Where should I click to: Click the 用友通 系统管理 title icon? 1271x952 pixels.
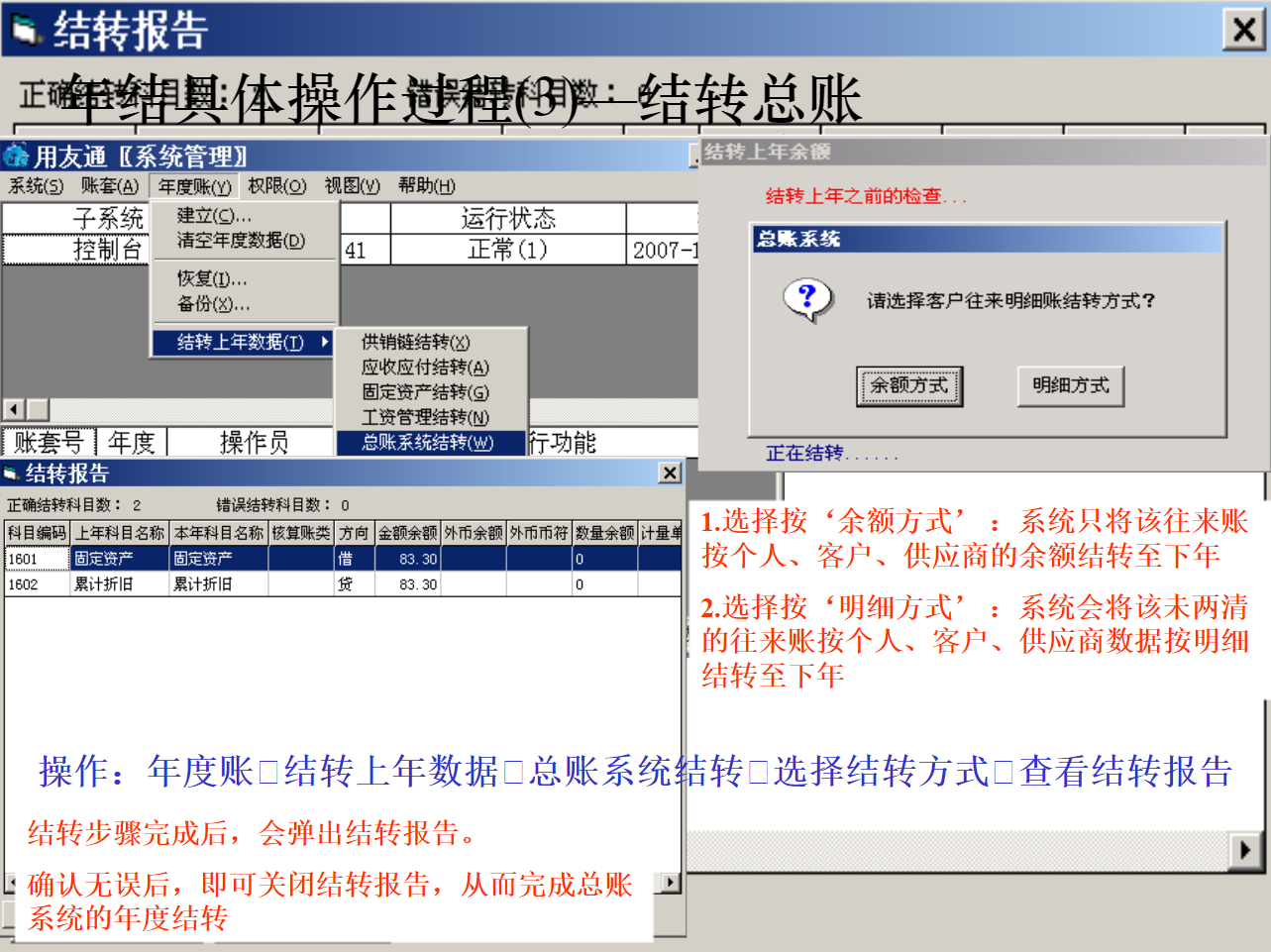click(x=16, y=157)
